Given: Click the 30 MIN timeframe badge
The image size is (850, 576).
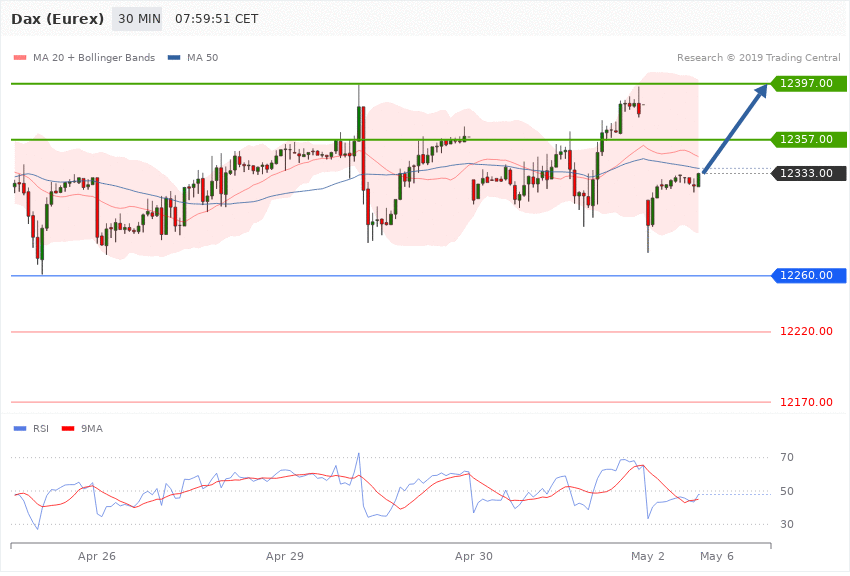Looking at the screenshot, I should 137,19.
